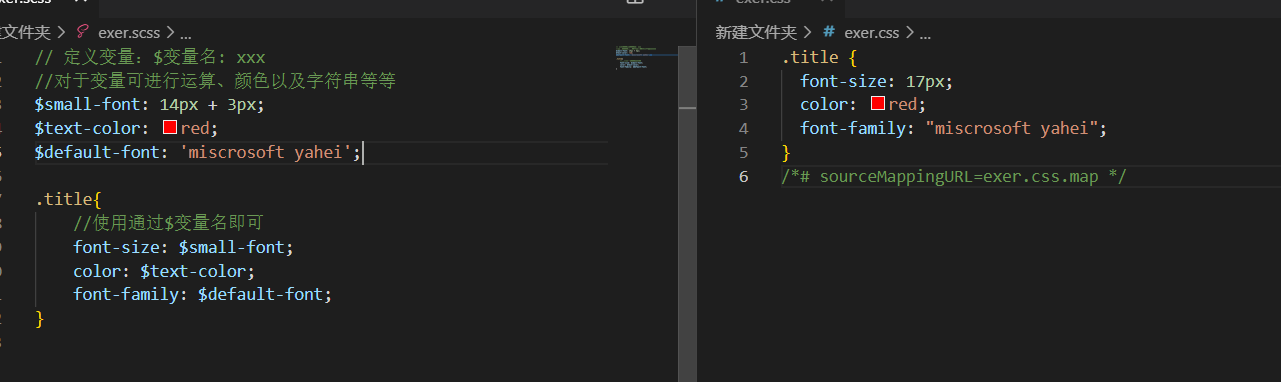The width and height of the screenshot is (1281, 382).
Task: Open red color picker for $text-color
Action: pyautogui.click(x=170, y=128)
